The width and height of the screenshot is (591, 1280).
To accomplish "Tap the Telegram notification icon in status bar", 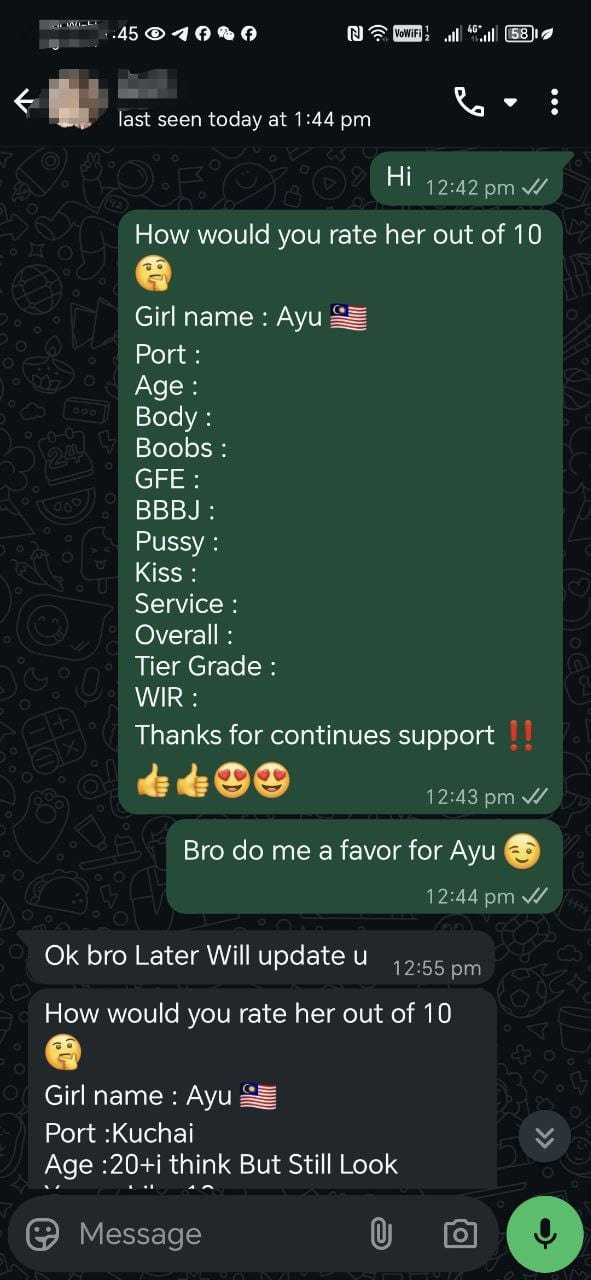I will (179, 33).
